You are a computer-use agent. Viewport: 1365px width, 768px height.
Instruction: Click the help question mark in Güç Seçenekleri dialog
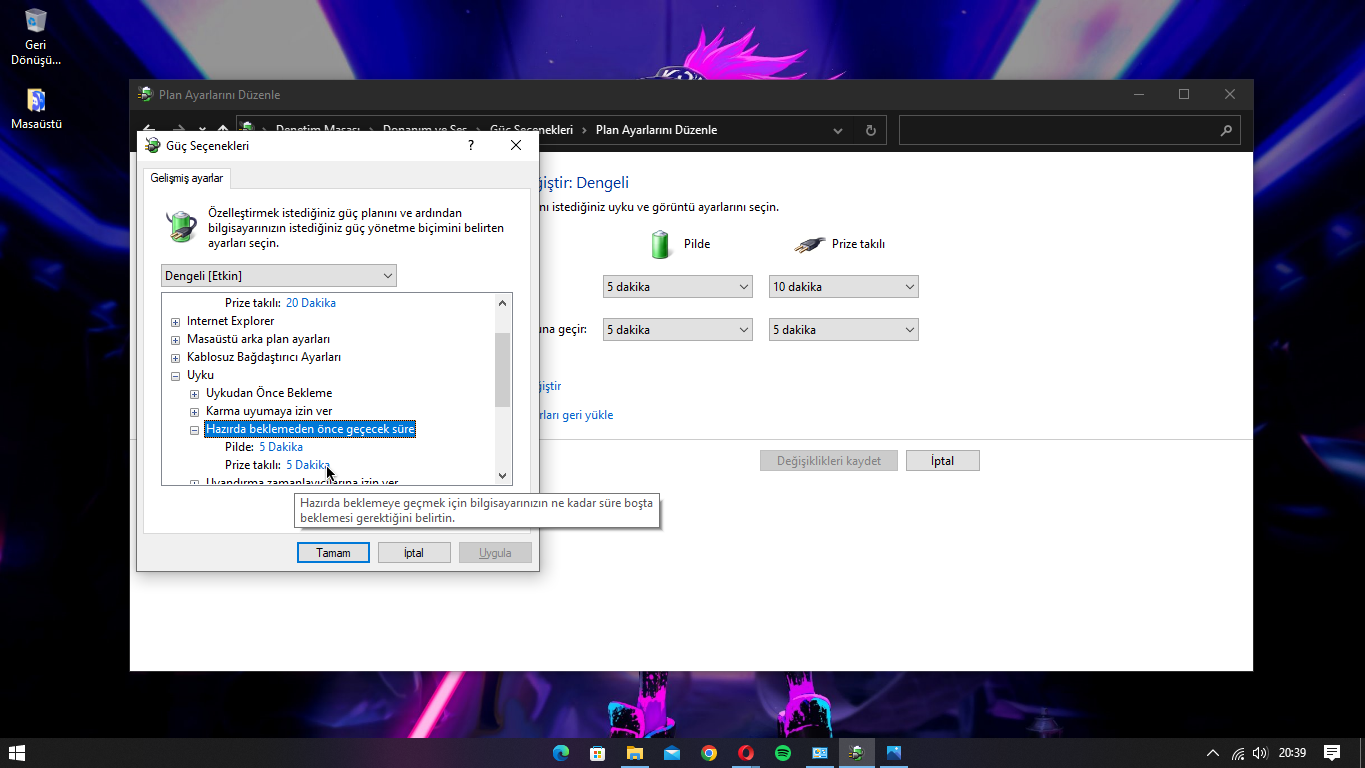pos(471,145)
